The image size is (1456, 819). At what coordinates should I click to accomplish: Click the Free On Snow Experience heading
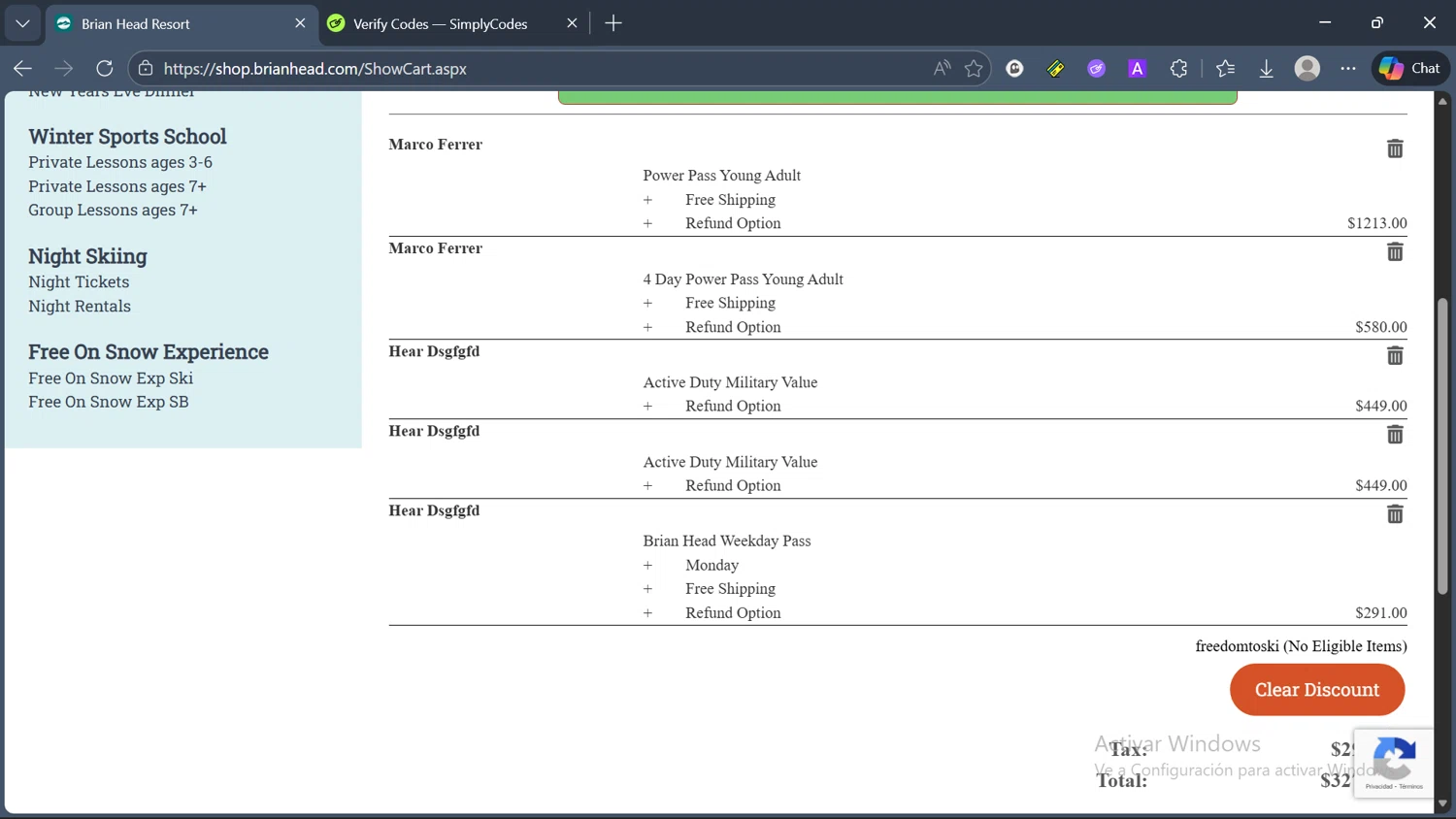pyautogui.click(x=149, y=352)
